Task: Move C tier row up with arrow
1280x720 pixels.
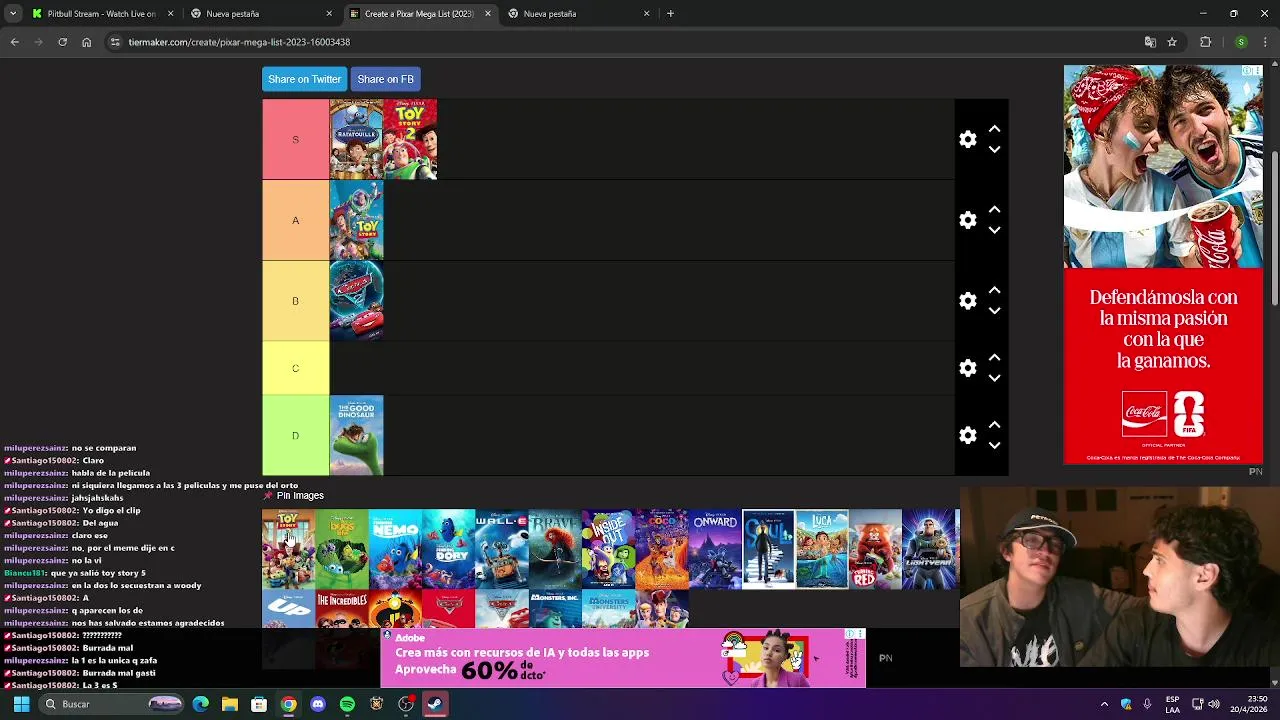Action: pyautogui.click(x=994, y=357)
